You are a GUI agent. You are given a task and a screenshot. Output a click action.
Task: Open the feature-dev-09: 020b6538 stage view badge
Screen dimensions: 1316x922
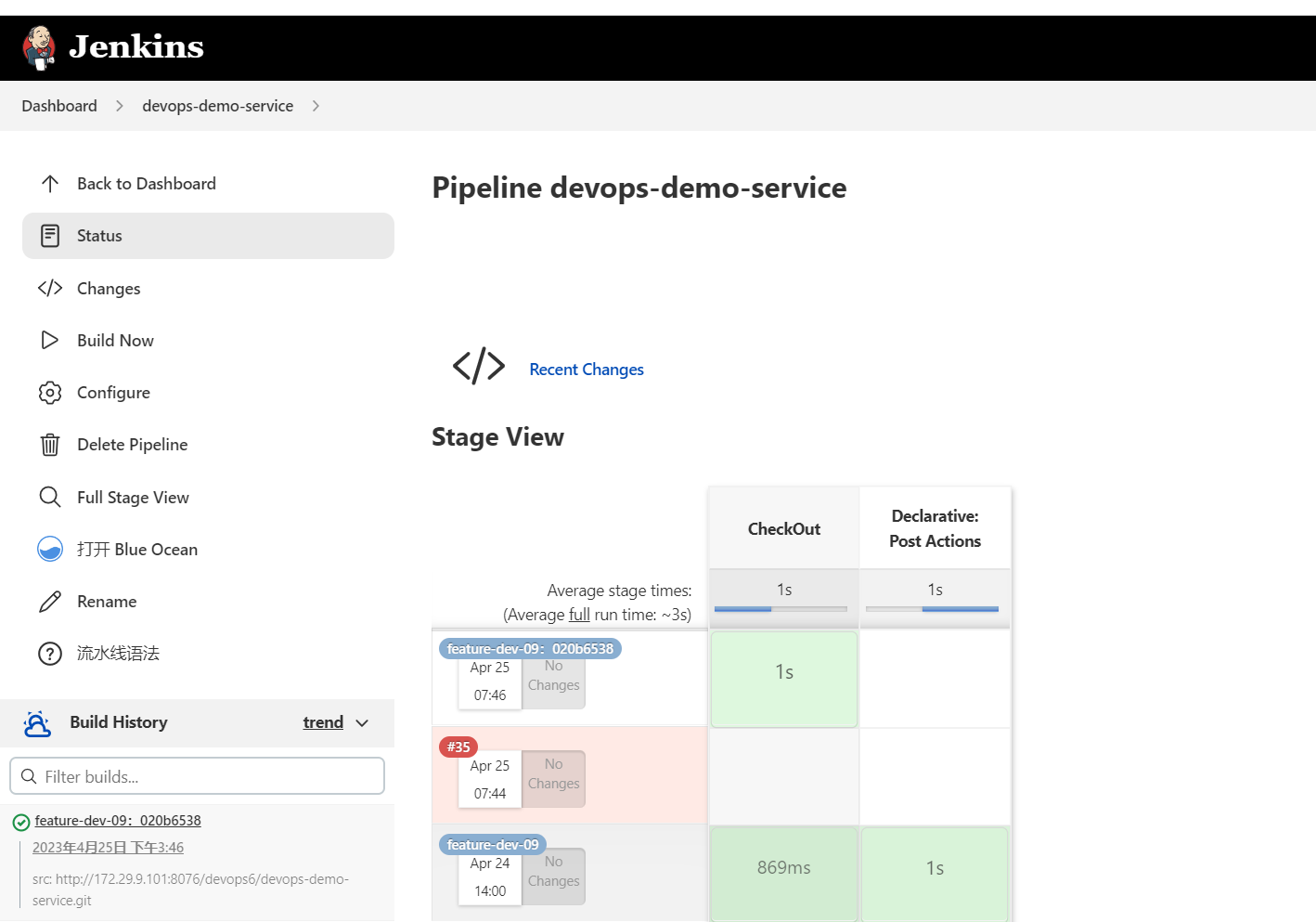530,649
